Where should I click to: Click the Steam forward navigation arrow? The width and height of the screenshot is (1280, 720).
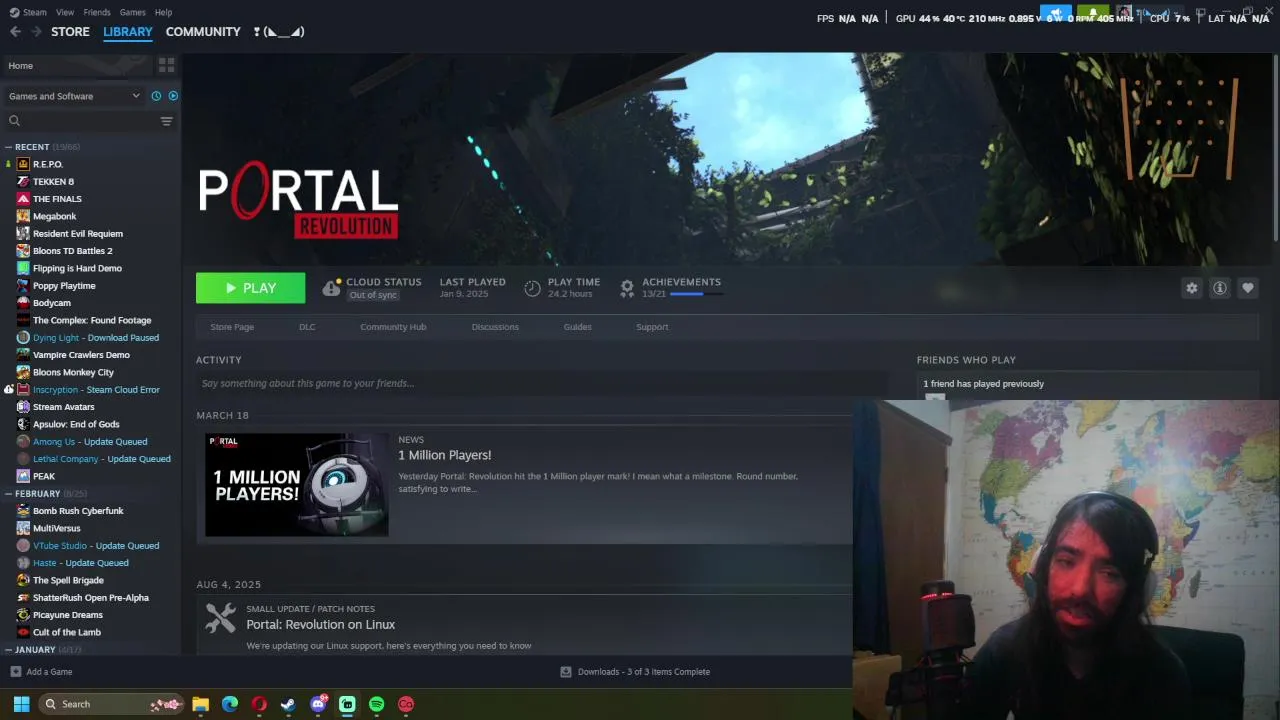(x=36, y=32)
